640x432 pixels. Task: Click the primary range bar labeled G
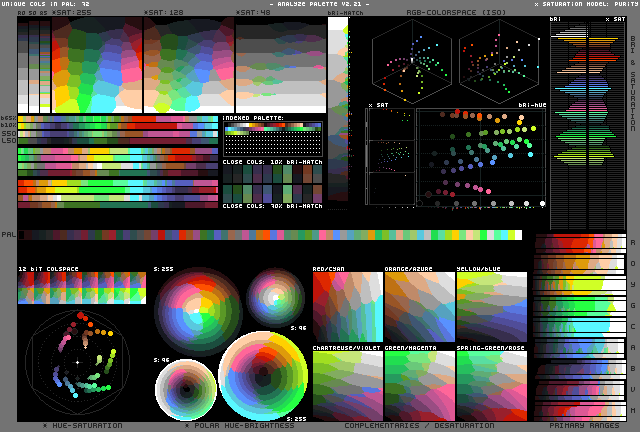580,306
